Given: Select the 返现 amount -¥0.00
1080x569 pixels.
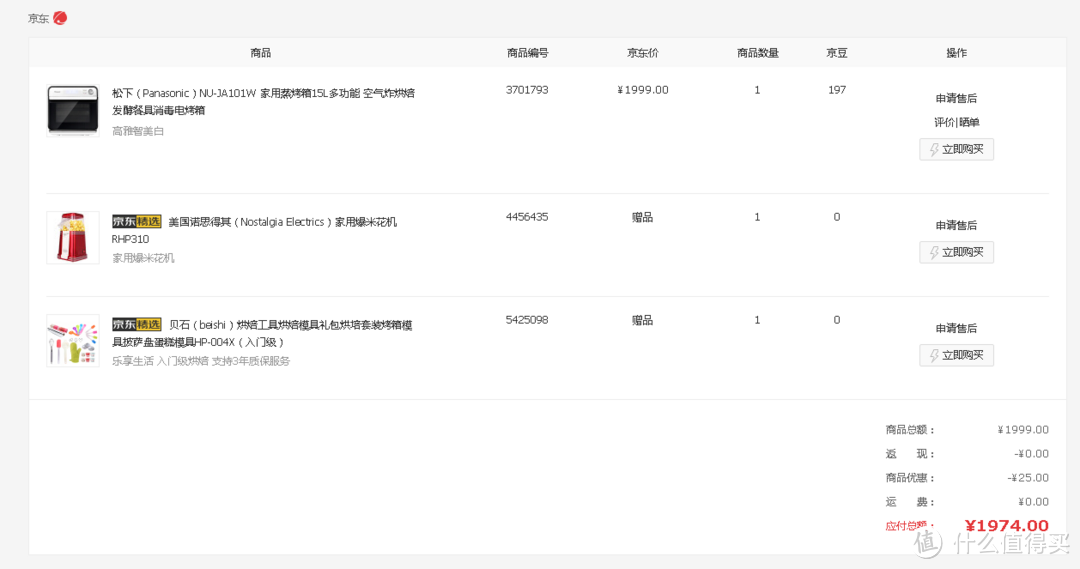Looking at the screenshot, I should [1031, 453].
